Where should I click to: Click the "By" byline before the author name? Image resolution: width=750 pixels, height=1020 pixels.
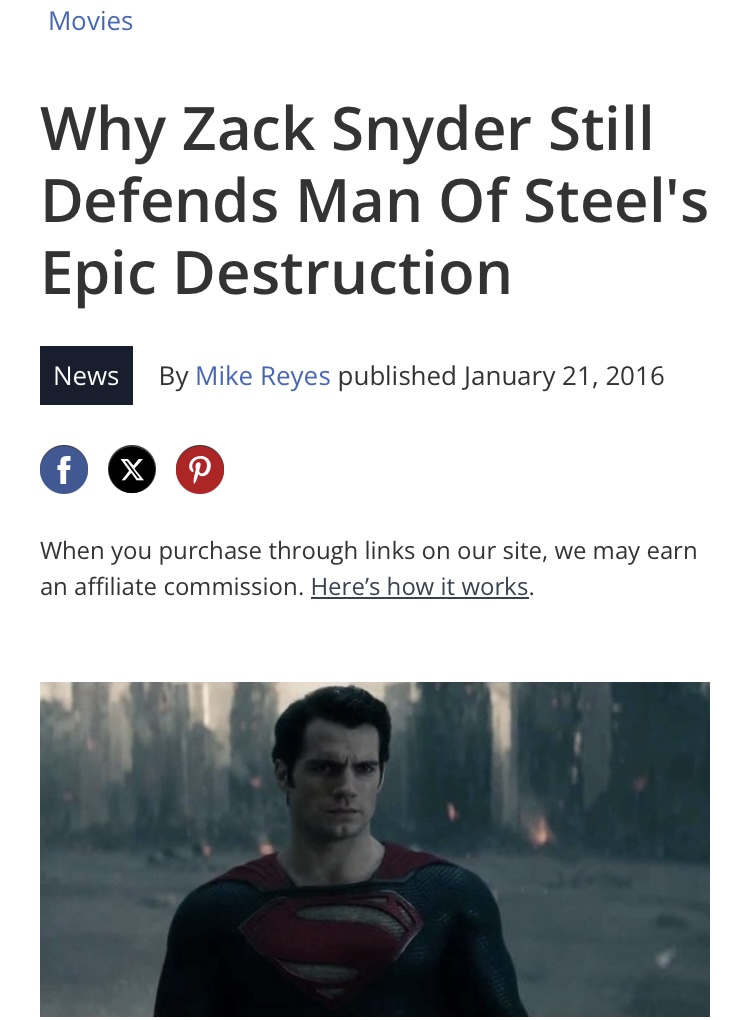[x=174, y=376]
